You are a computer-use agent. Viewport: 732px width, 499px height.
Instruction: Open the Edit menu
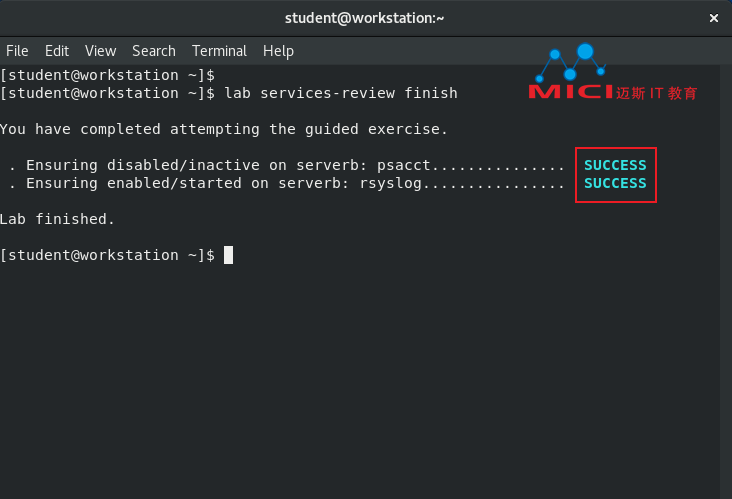coord(57,51)
